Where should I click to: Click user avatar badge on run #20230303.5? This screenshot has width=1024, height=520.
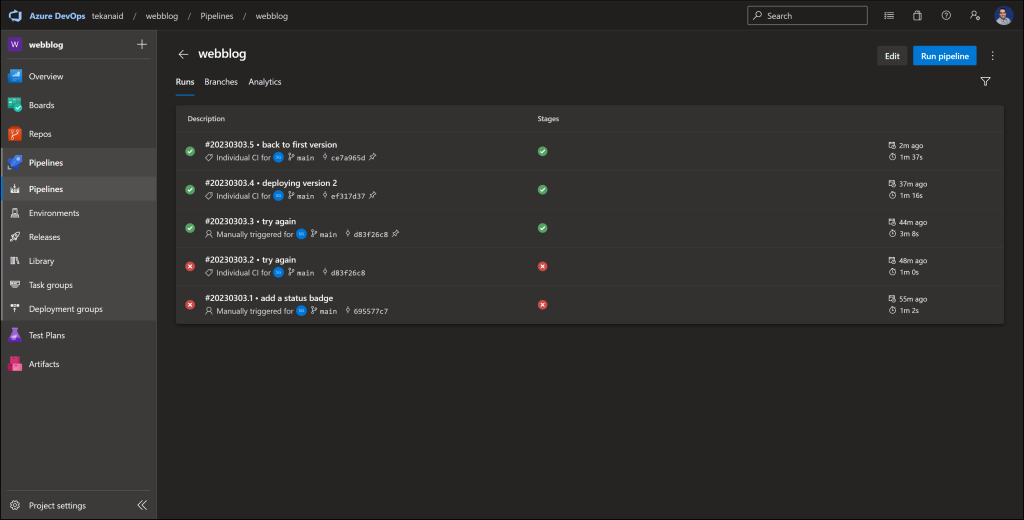click(278, 157)
